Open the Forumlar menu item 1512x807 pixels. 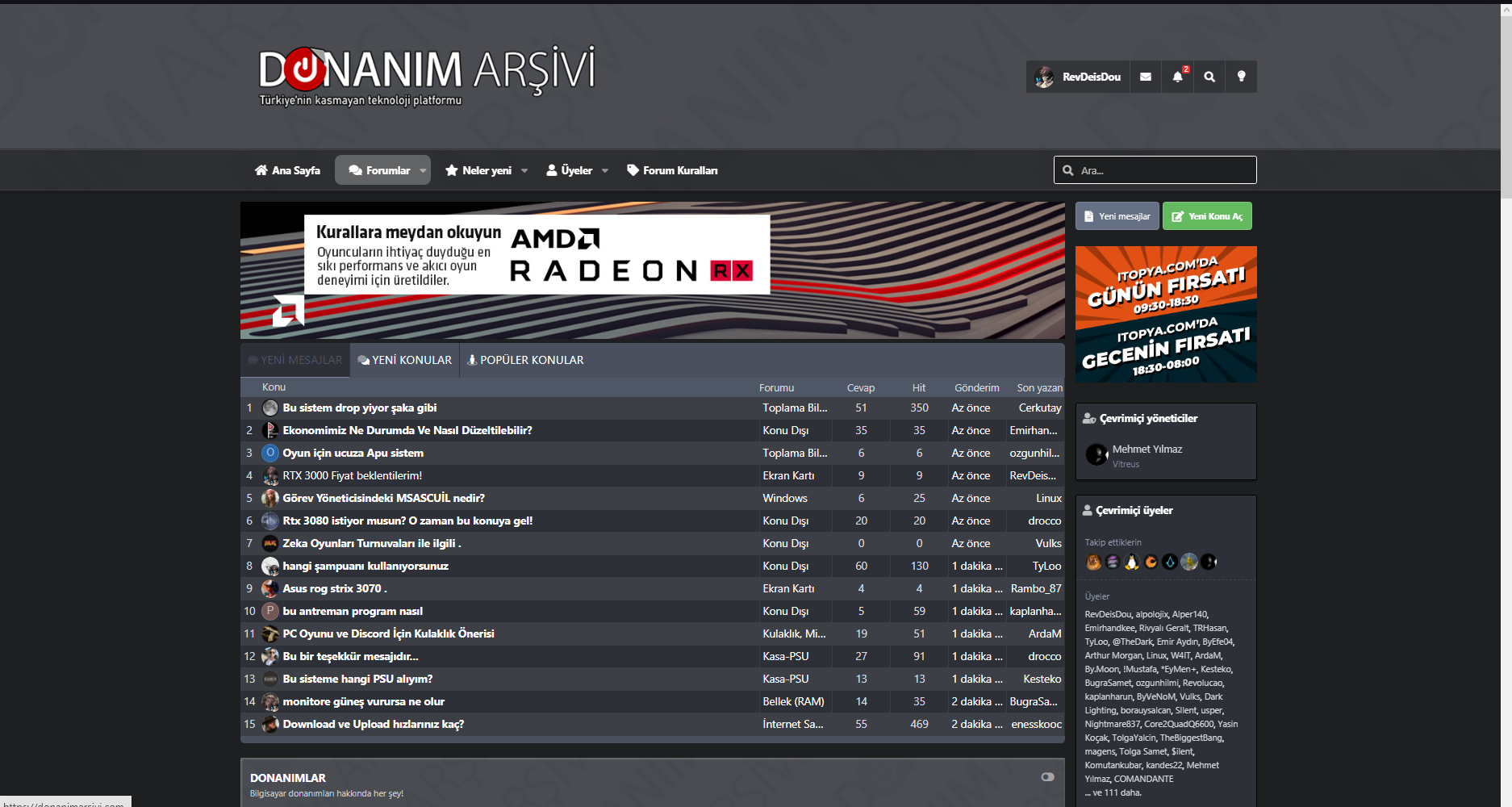point(379,170)
